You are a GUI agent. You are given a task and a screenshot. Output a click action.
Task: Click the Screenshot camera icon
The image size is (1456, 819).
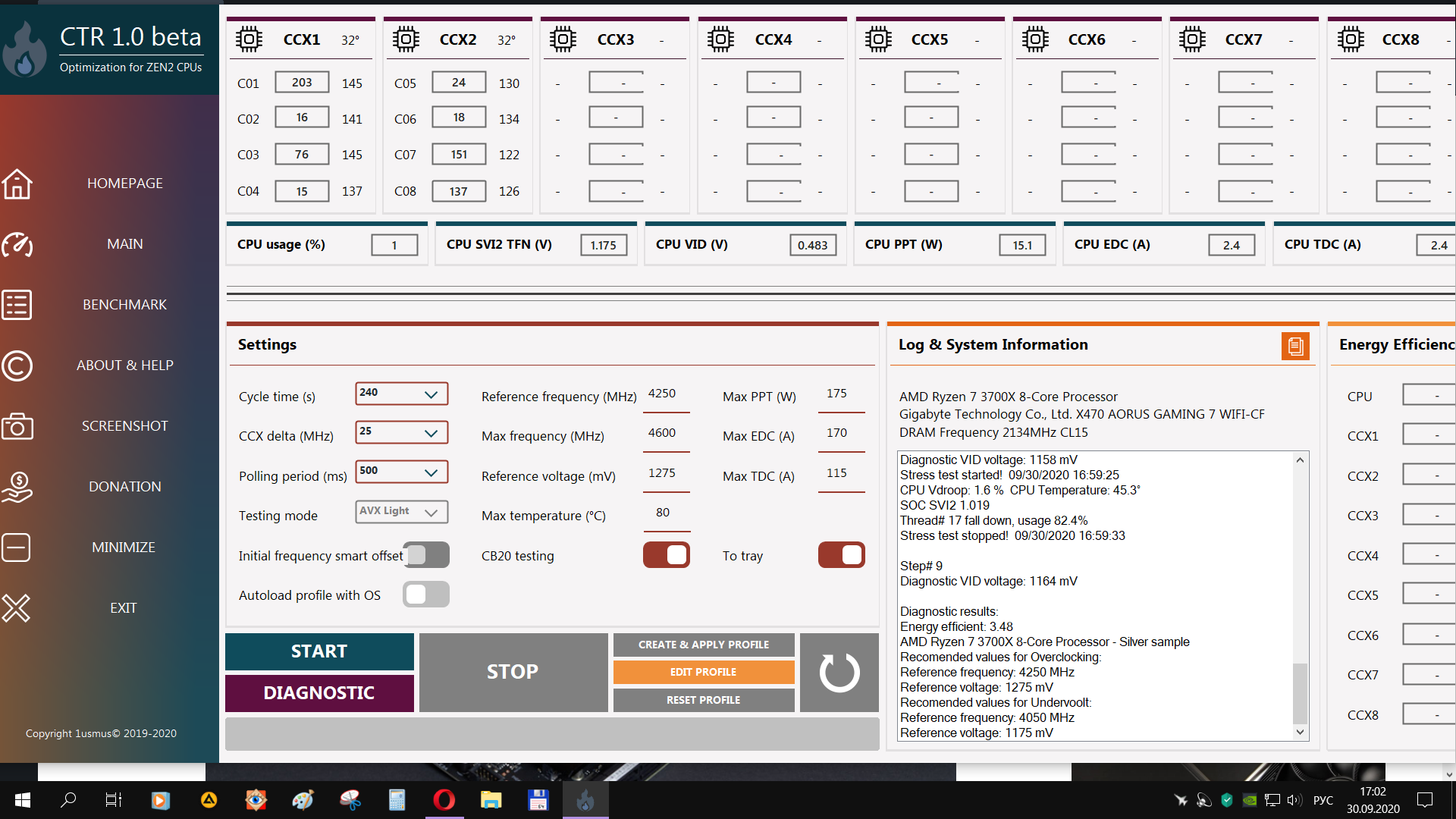coord(17,426)
